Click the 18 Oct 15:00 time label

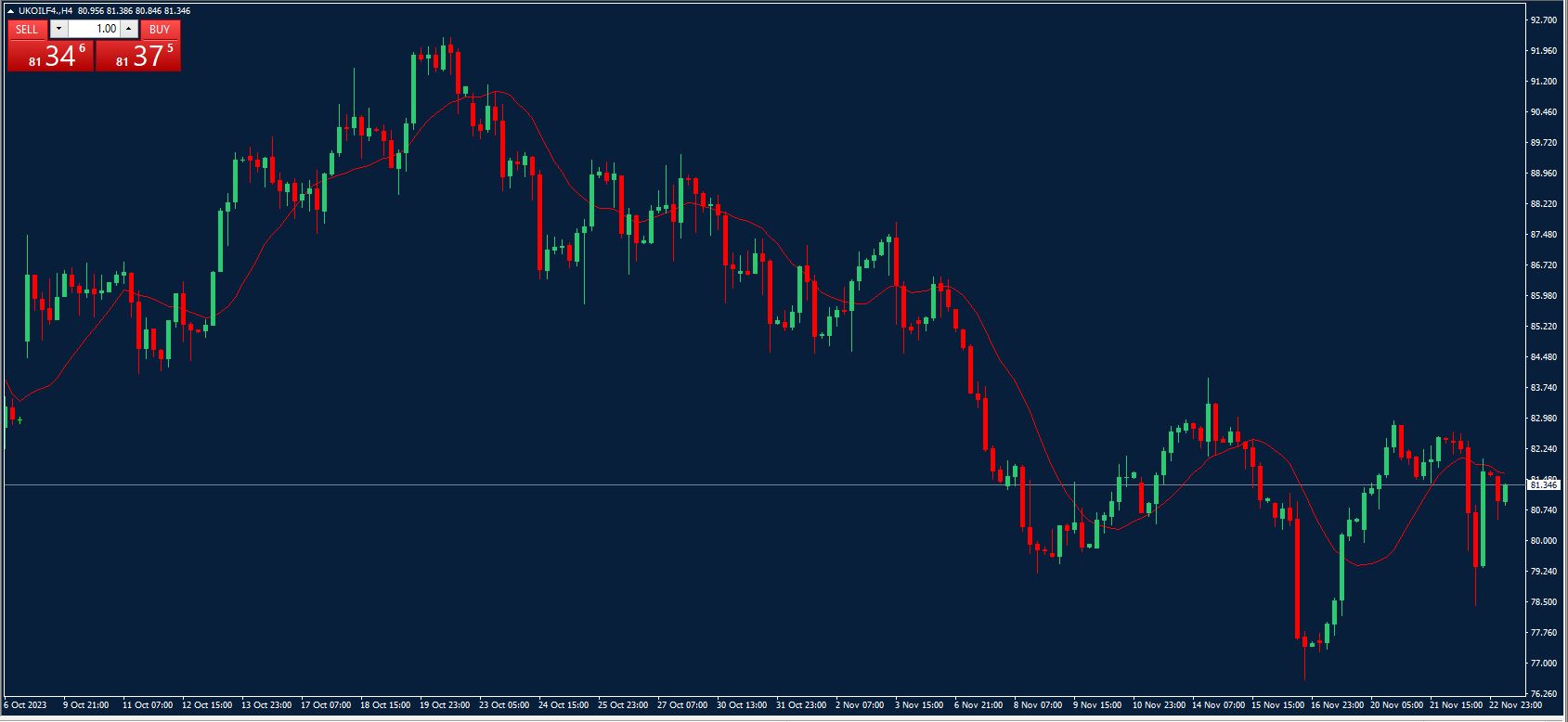385,705
